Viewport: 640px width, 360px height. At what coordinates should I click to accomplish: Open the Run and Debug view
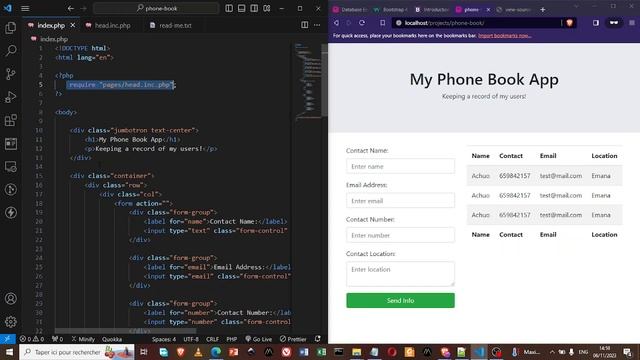tap(11, 97)
